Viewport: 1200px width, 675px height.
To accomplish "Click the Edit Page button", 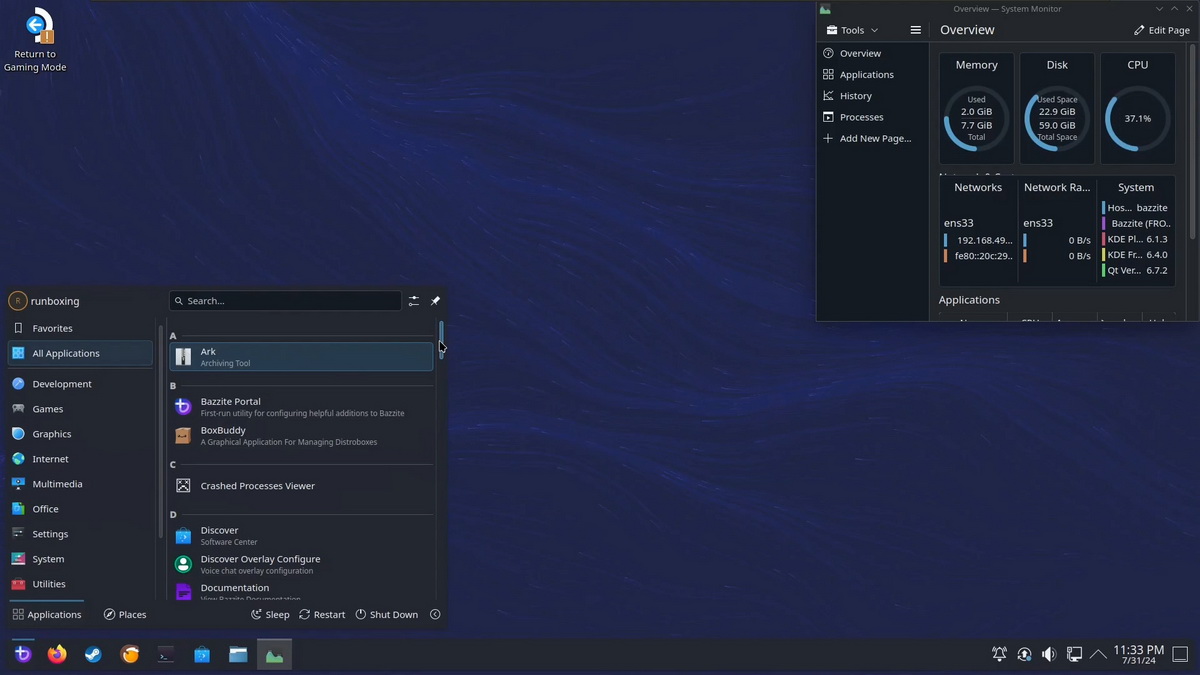I will 1161,30.
